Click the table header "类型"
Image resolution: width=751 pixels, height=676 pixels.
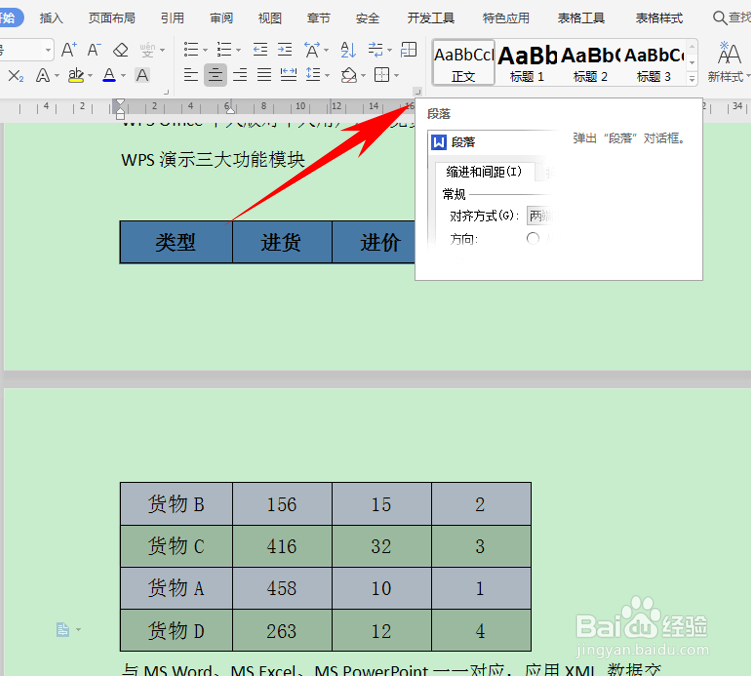pyautogui.click(x=176, y=242)
